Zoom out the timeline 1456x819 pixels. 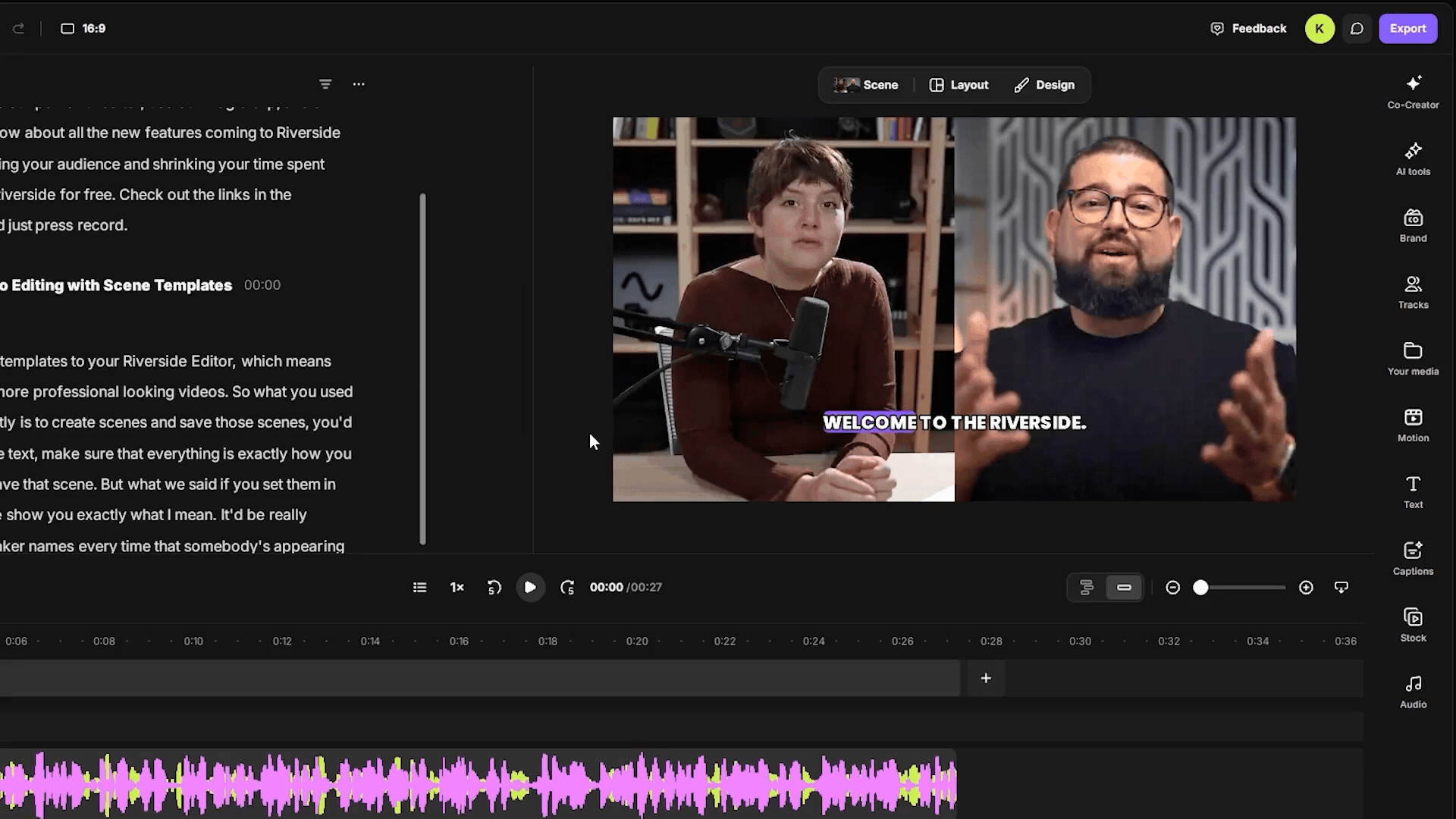point(1172,588)
